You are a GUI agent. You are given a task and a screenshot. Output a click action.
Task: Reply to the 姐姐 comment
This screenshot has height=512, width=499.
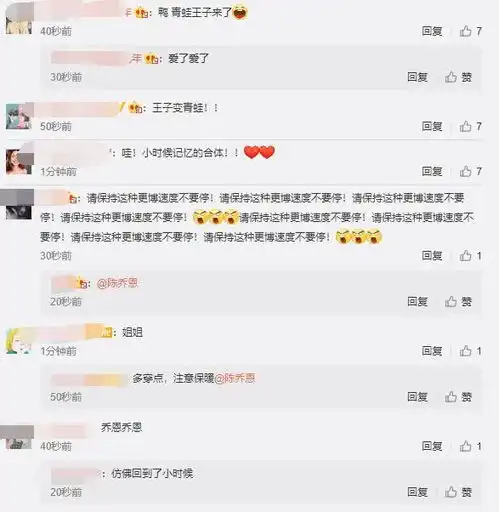pos(432,351)
